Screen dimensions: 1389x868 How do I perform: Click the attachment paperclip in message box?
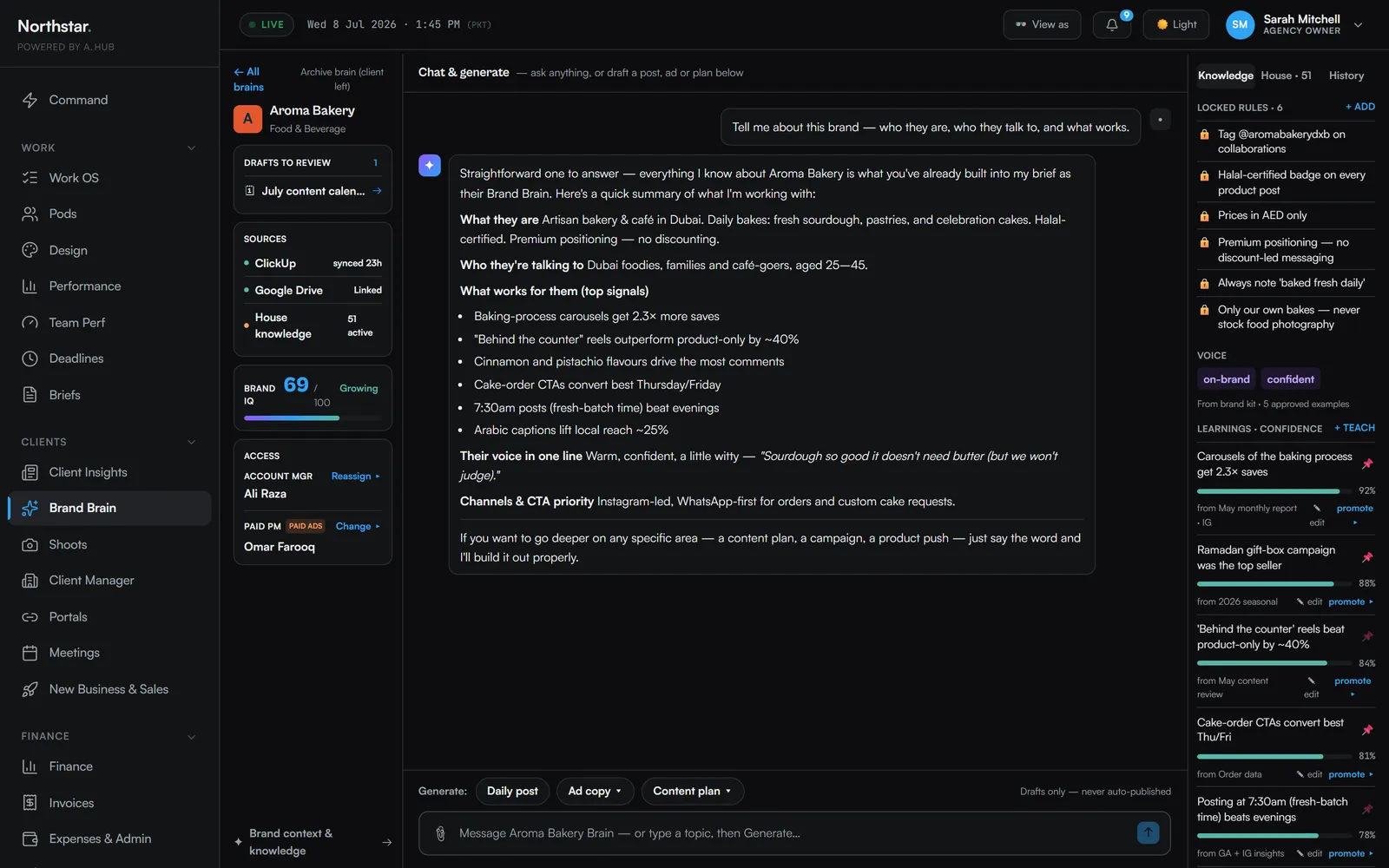click(440, 833)
